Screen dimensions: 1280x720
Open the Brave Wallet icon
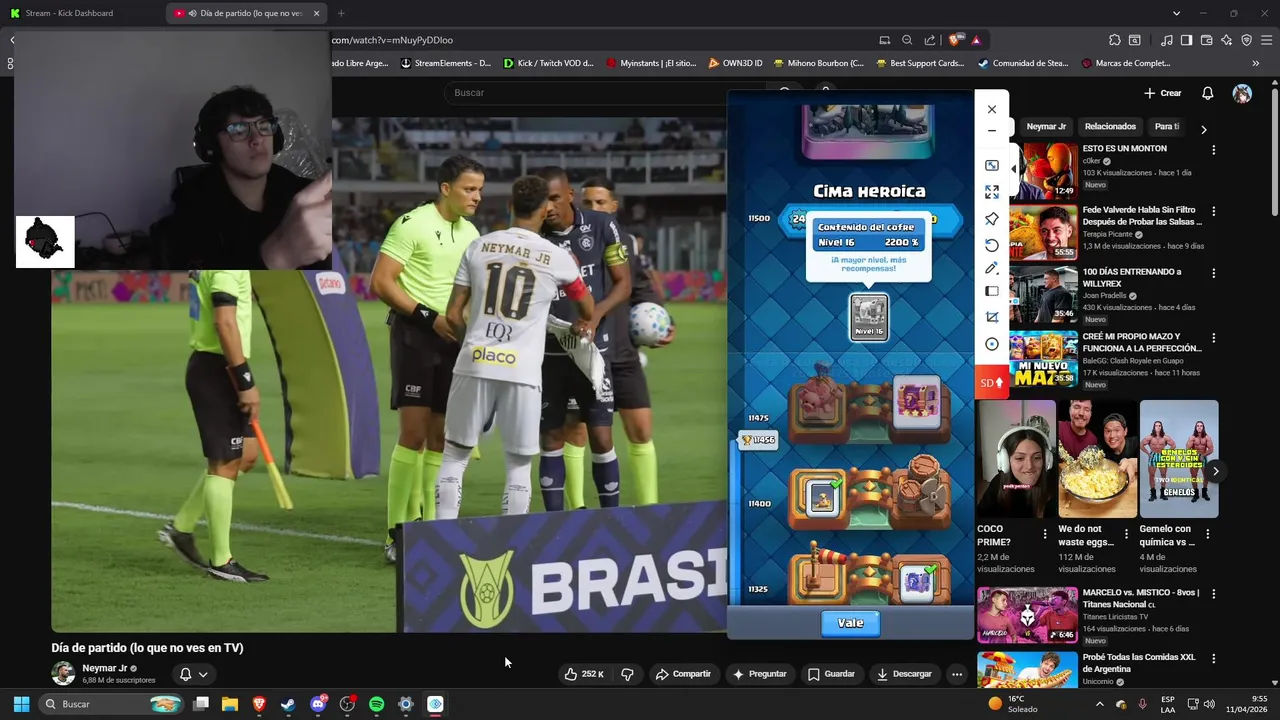[x=1206, y=40]
